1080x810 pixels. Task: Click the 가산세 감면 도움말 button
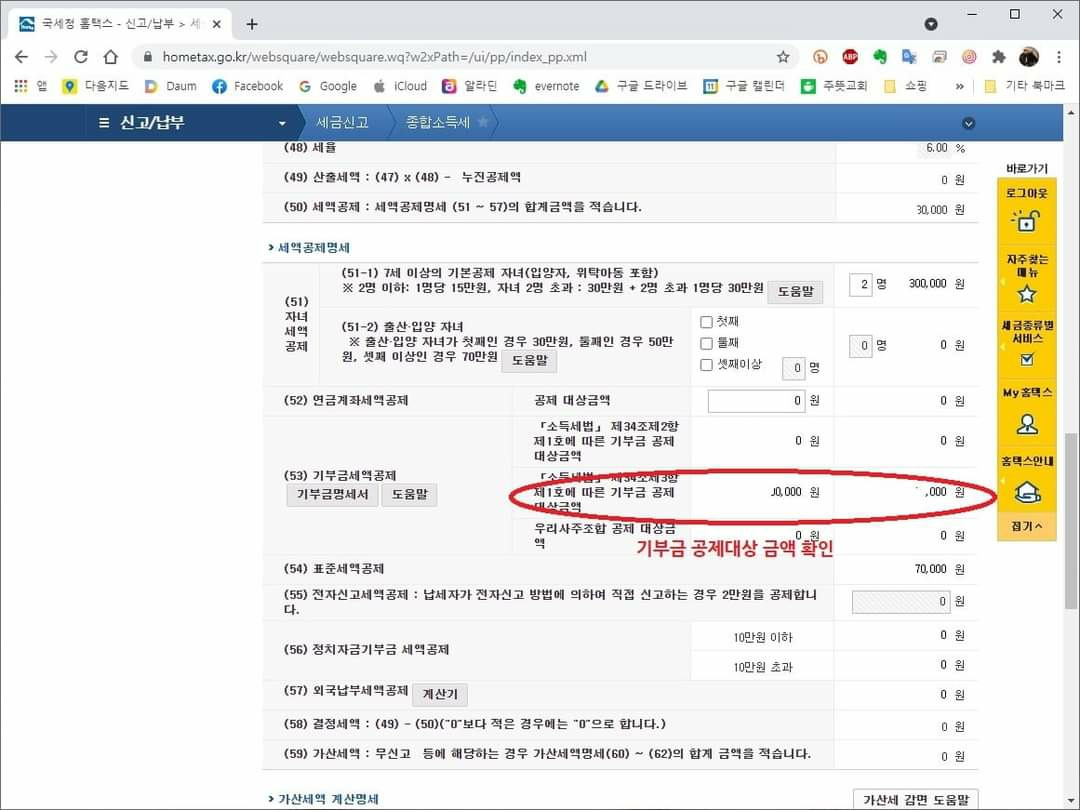coord(915,799)
